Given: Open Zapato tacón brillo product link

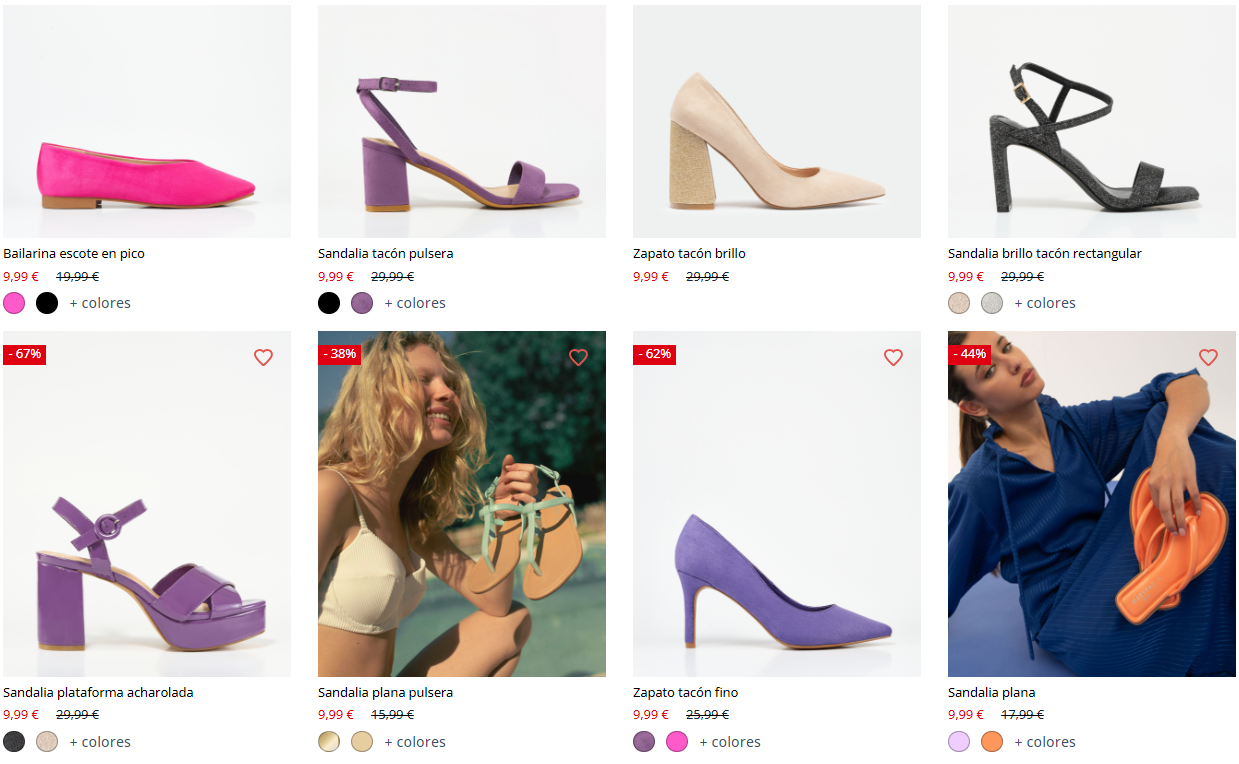Looking at the screenshot, I should click(689, 254).
